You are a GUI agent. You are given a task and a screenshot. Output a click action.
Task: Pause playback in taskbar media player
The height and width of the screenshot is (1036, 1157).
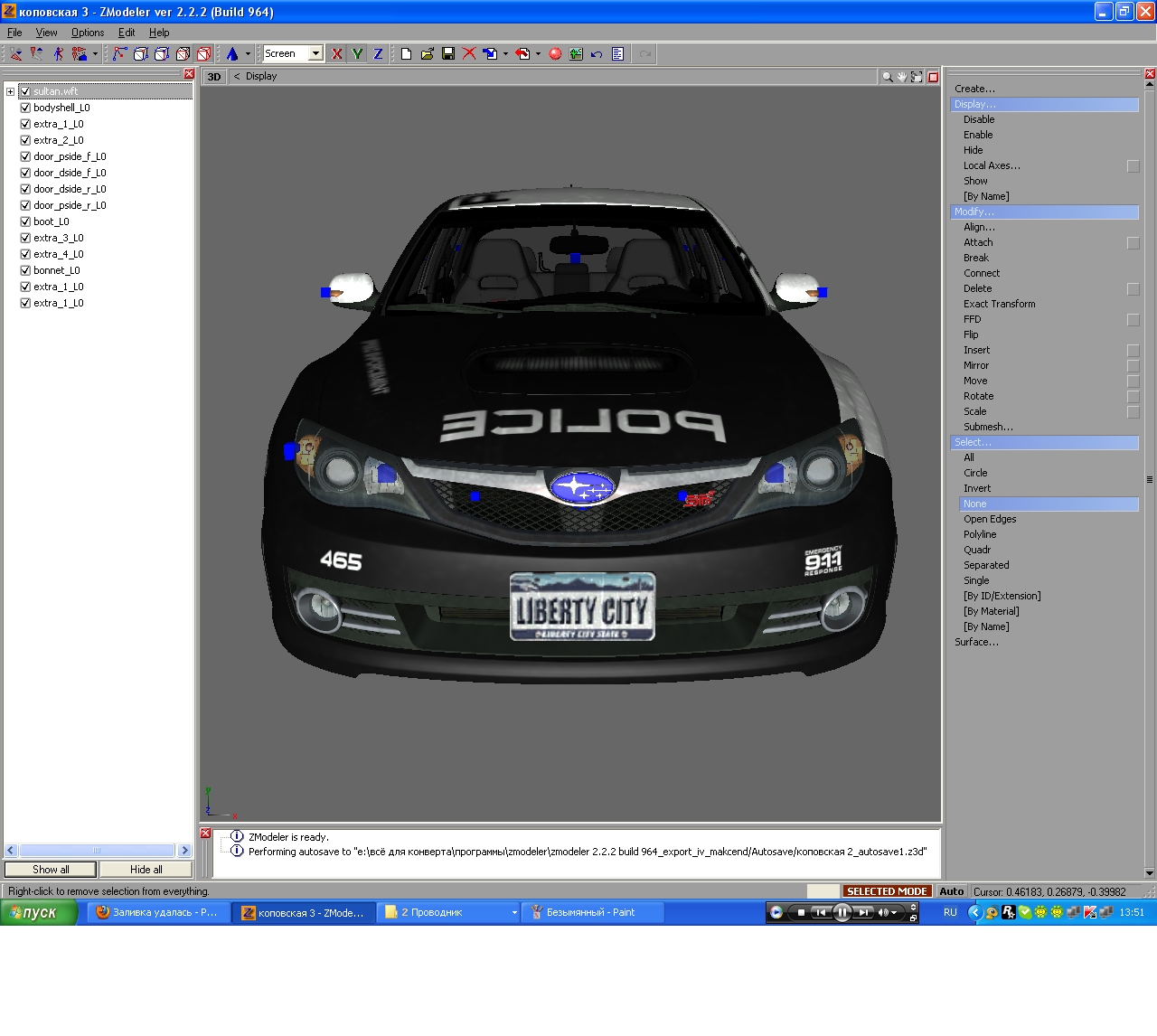pos(842,912)
